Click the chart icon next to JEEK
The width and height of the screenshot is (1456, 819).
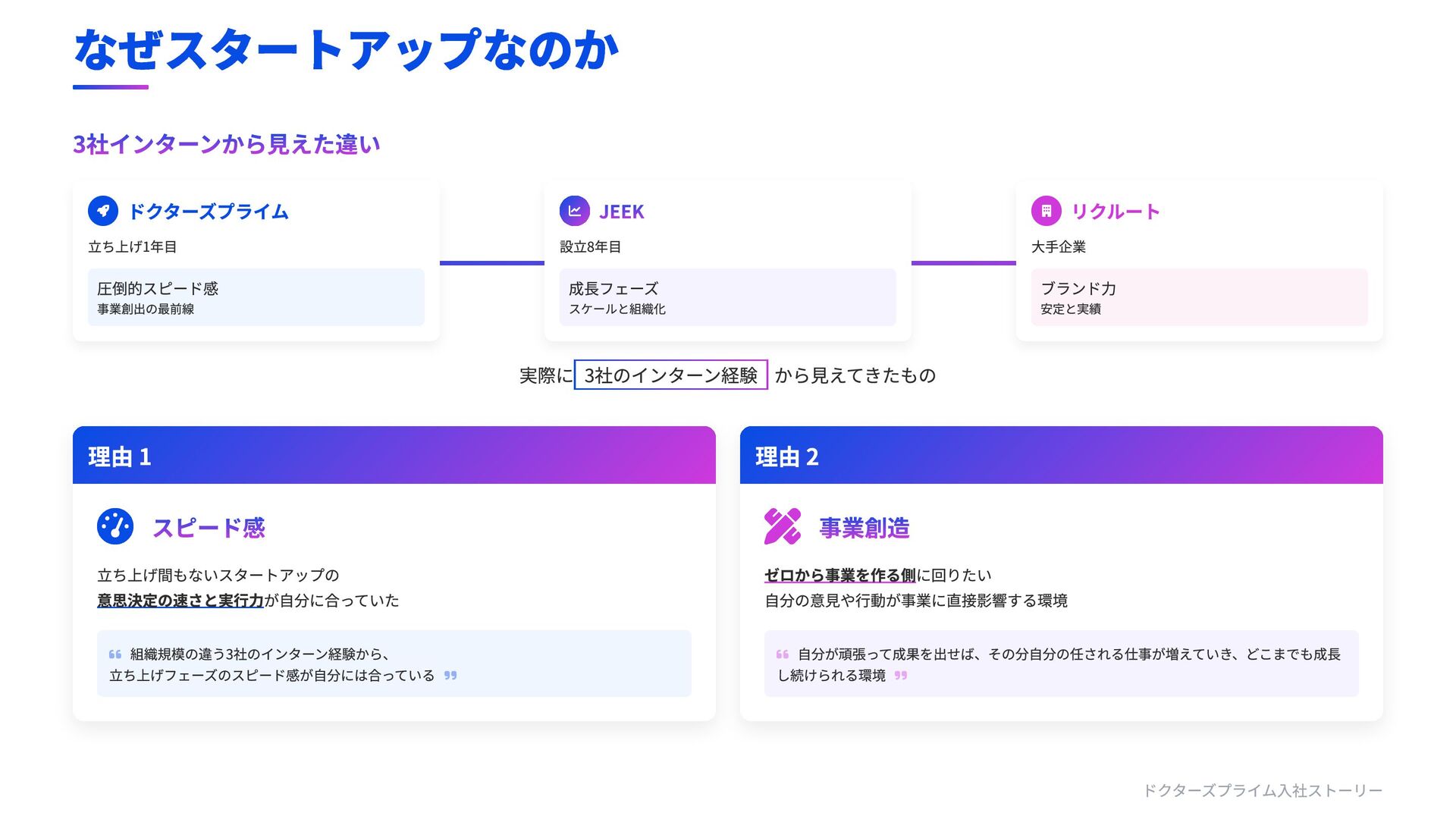pos(574,211)
